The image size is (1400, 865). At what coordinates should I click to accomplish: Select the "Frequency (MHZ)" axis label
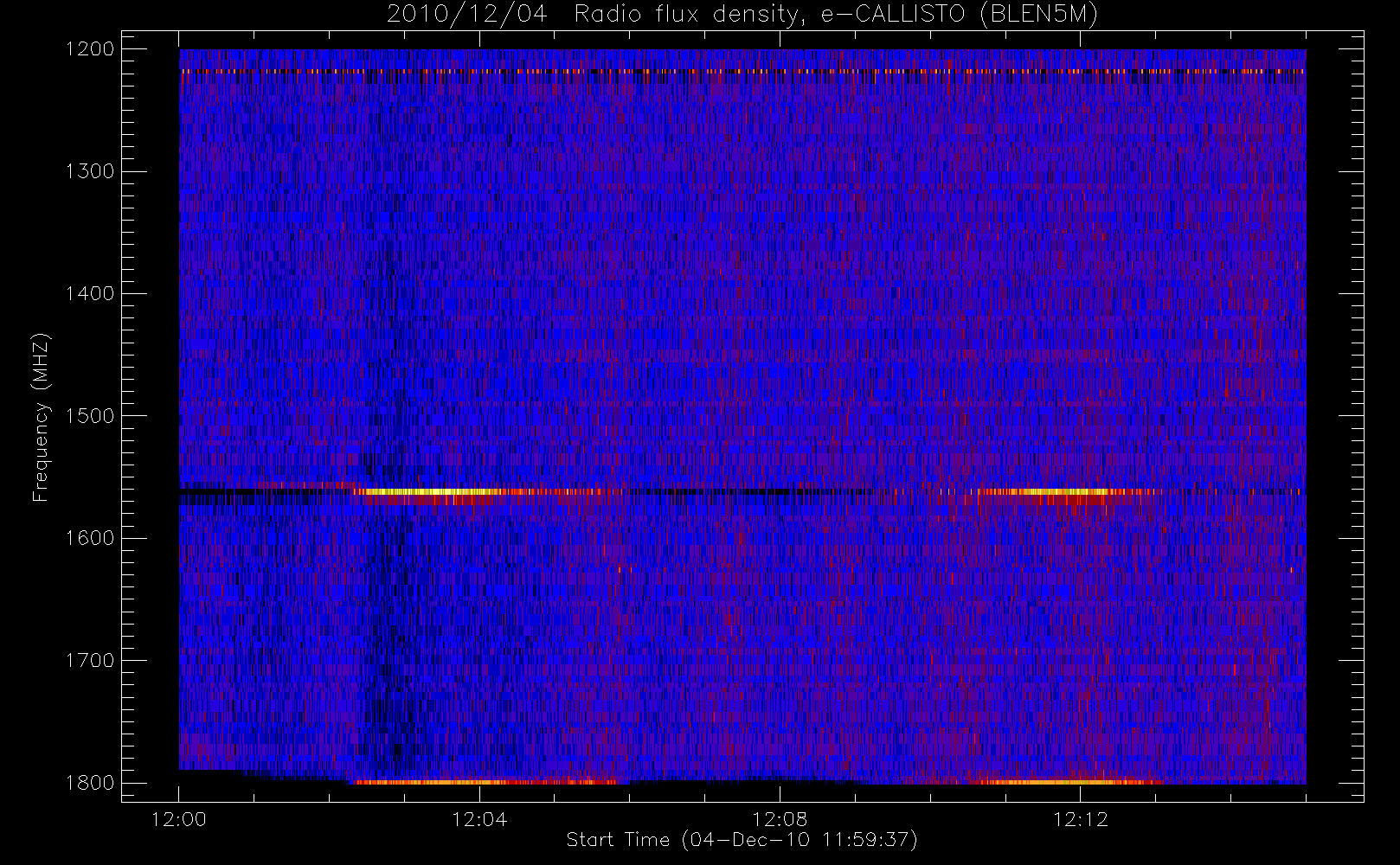coord(41,417)
